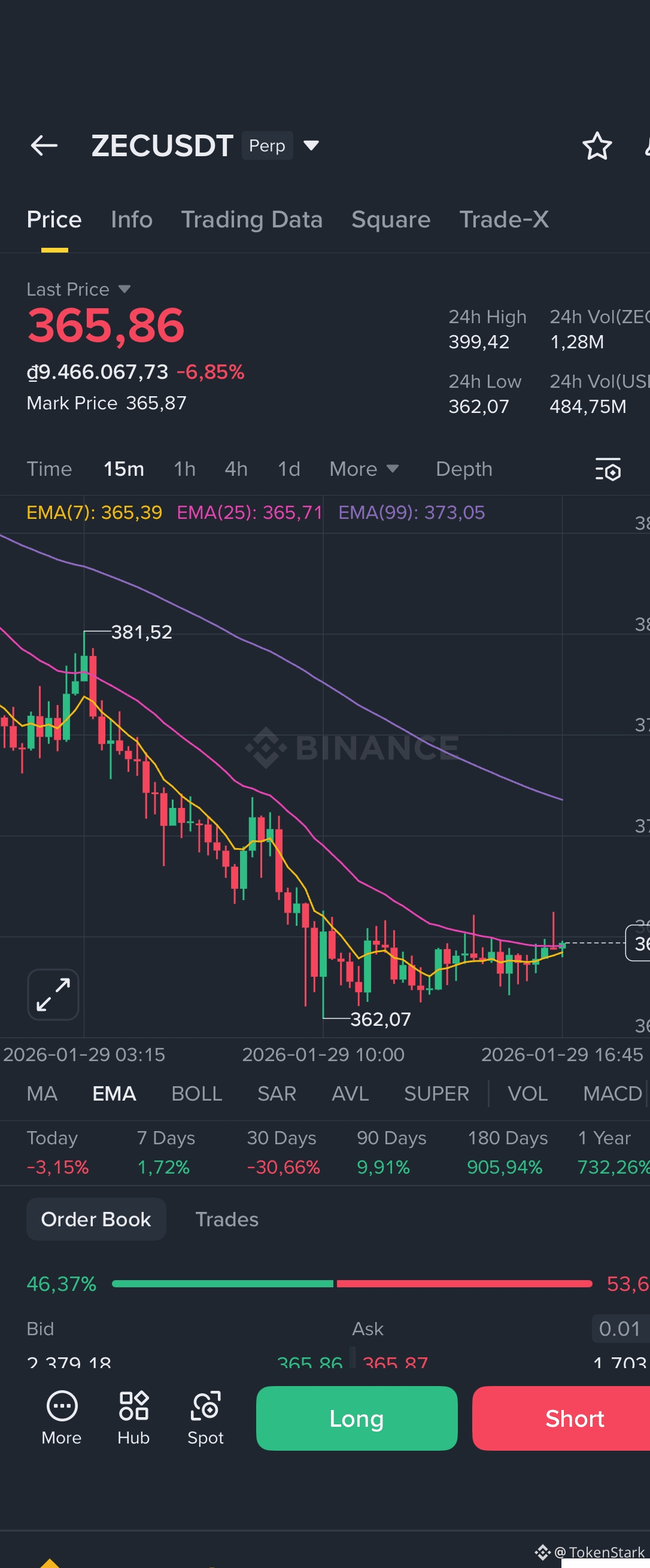Open the Trade-X tab

click(504, 219)
